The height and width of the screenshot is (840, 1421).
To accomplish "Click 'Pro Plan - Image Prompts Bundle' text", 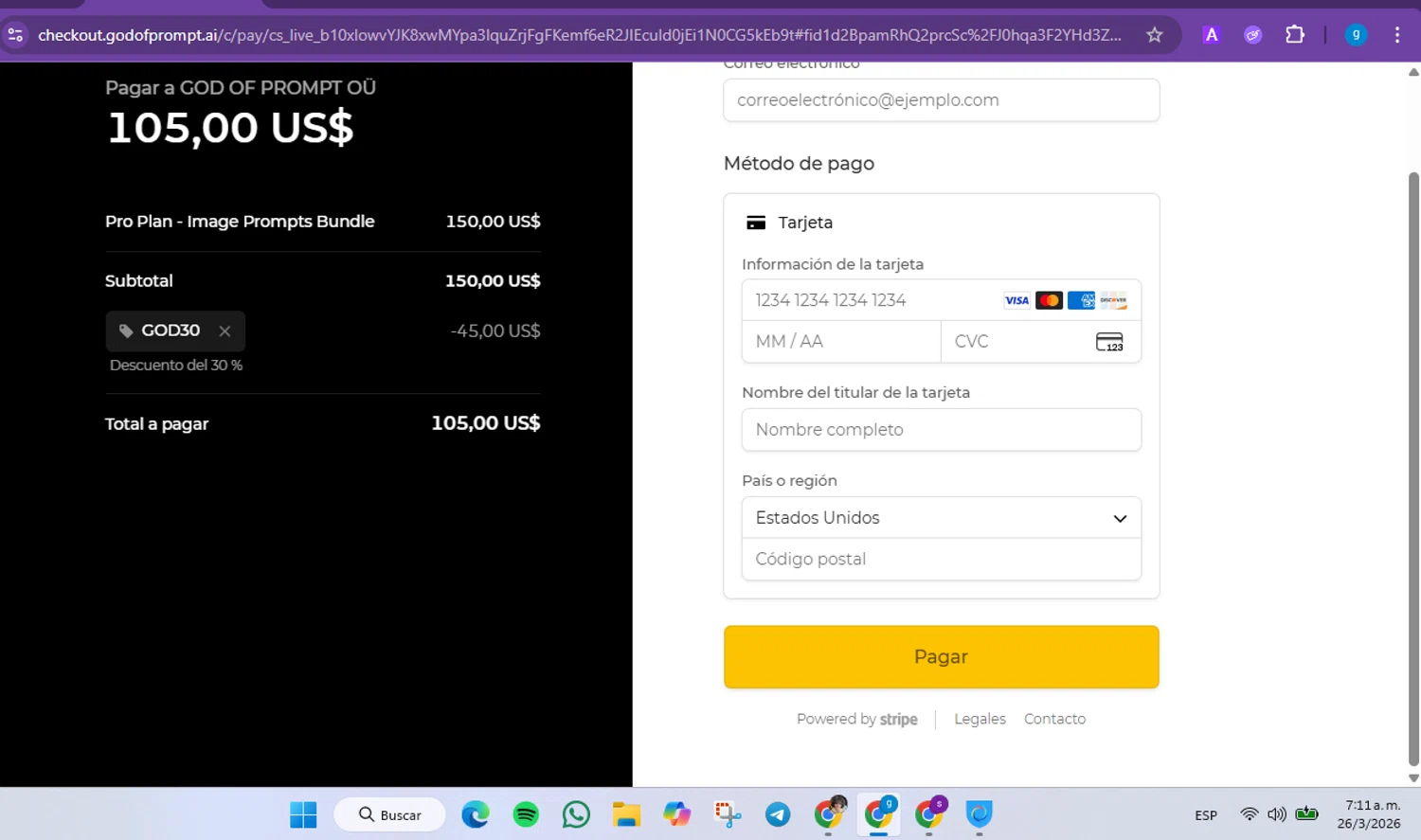I will click(x=240, y=222).
